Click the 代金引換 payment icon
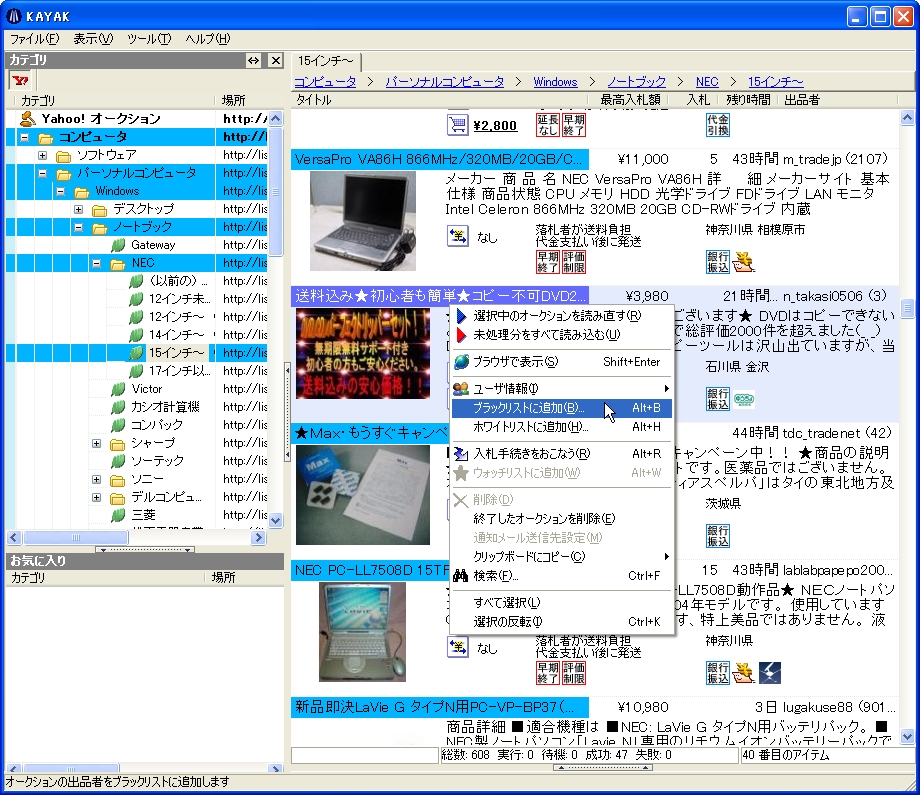Image resolution: width=920 pixels, height=795 pixels. point(718,125)
